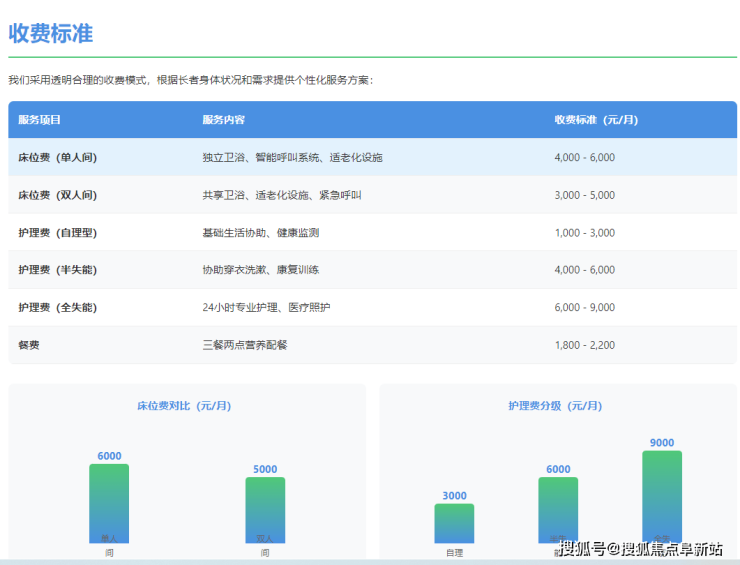Screen dimensions: 740x565
Task: Click the 搜狐号@搜狐焦点阜新站 watermark
Action: [x=641, y=548]
